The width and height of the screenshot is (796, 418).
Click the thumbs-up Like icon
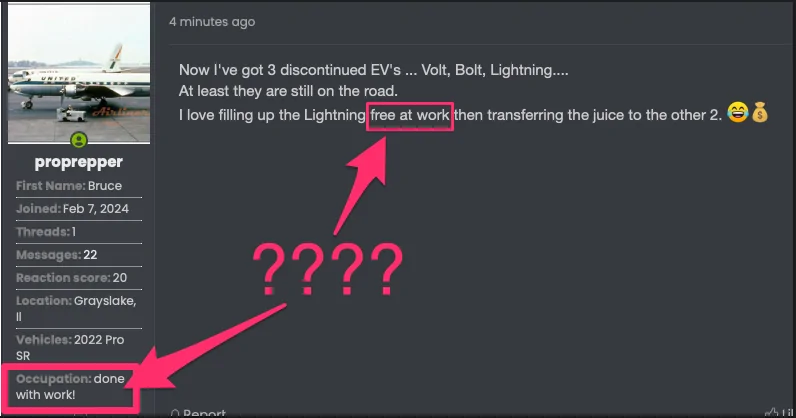(771, 413)
